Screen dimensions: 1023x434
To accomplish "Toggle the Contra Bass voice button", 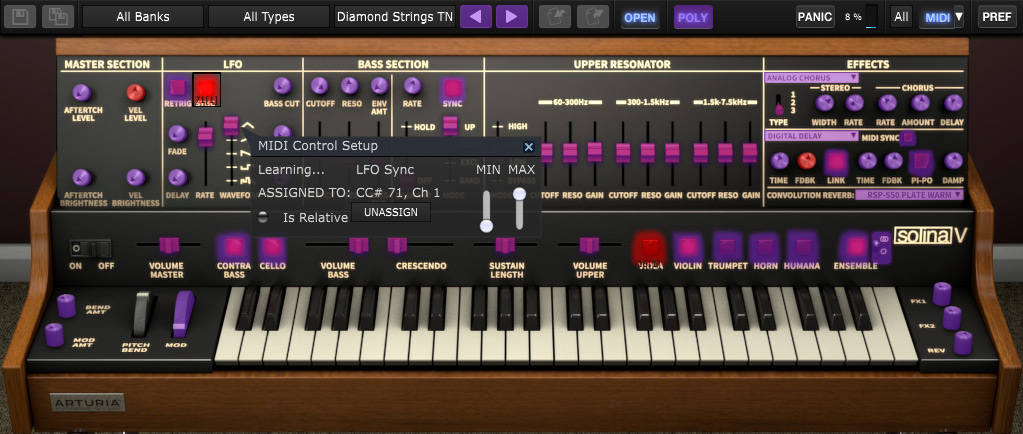I will [x=234, y=246].
